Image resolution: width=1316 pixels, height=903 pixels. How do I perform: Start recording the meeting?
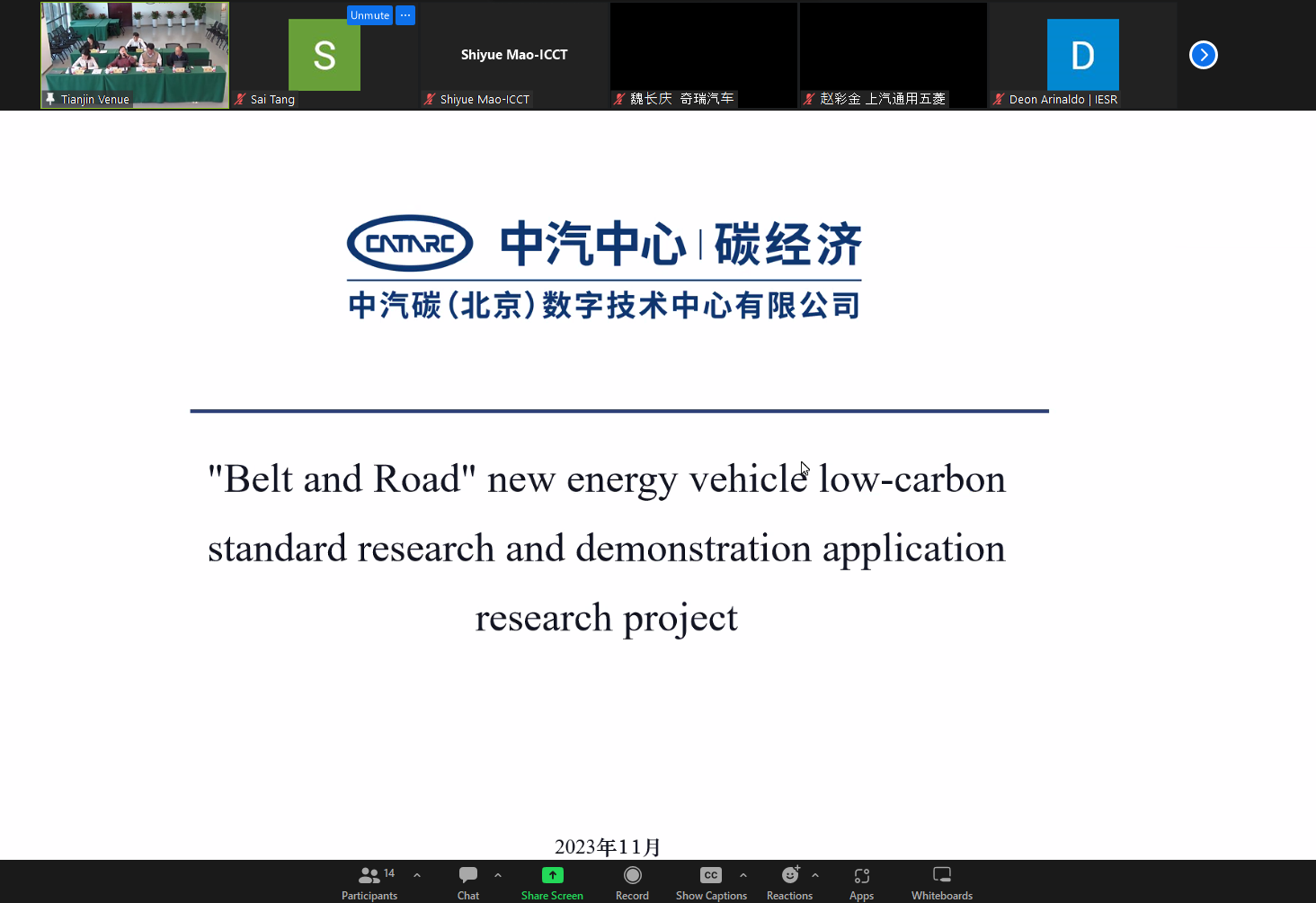[x=632, y=882]
